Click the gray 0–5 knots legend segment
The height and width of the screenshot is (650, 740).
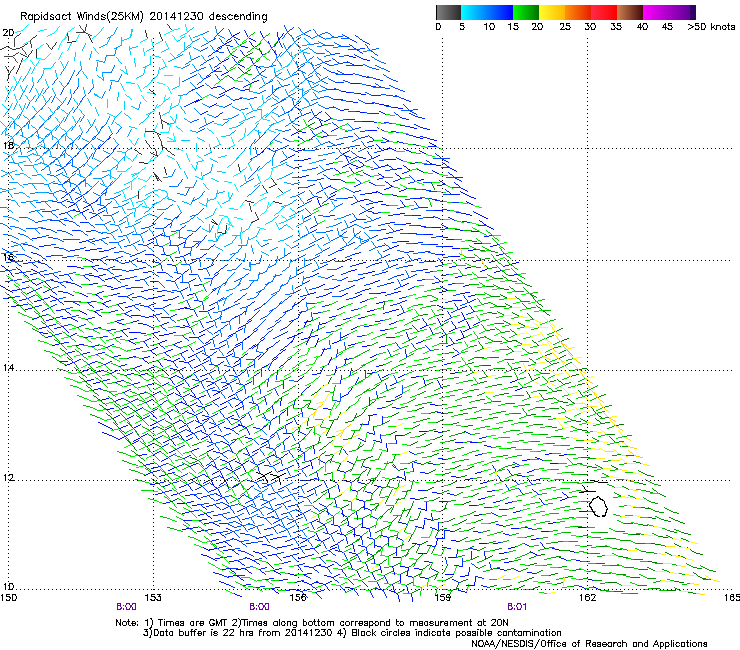[x=448, y=12]
